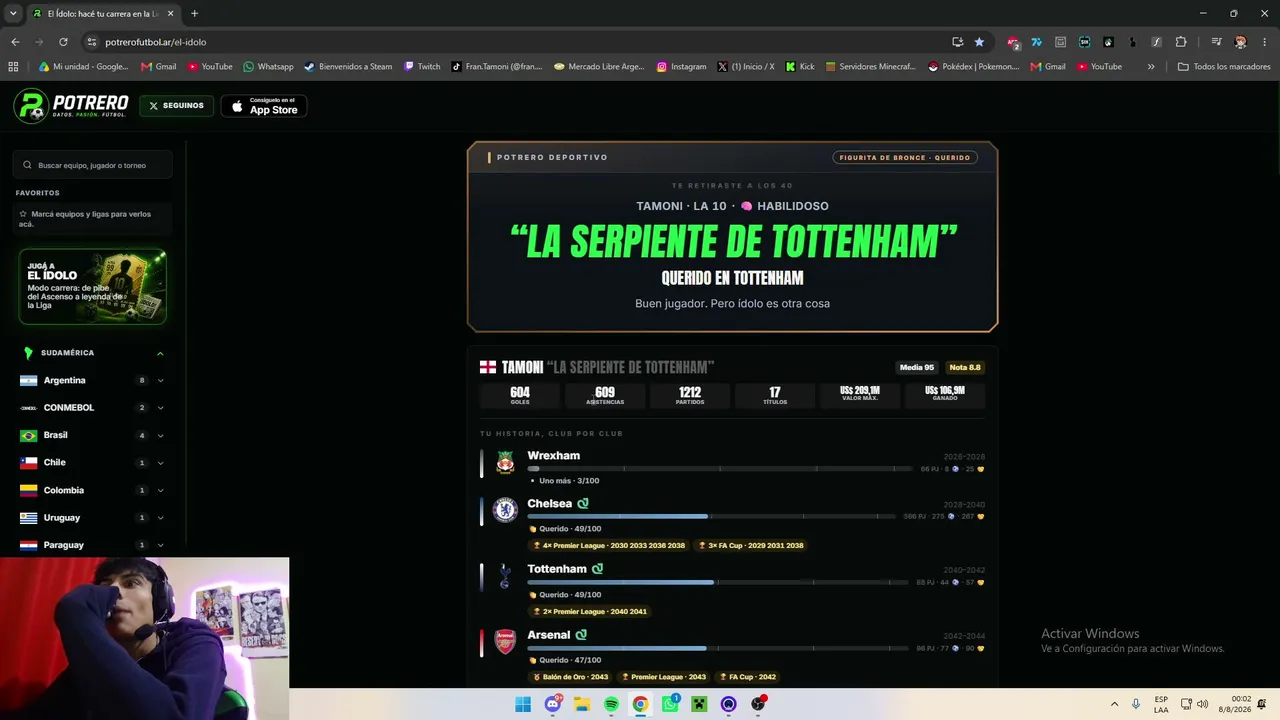Screen dimensions: 1280x720
Task: Open the Instagram bookmark
Action: [681, 67]
